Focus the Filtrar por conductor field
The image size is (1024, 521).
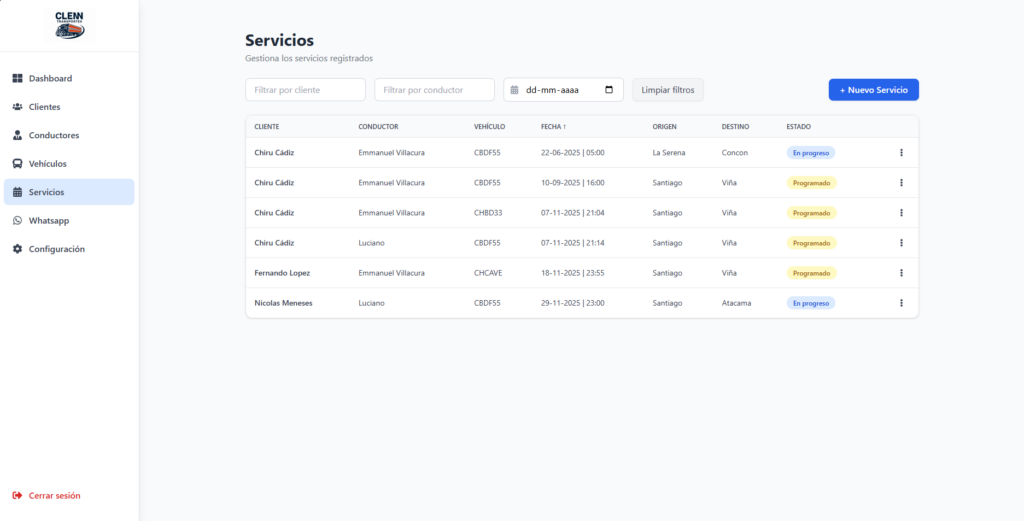coord(434,90)
